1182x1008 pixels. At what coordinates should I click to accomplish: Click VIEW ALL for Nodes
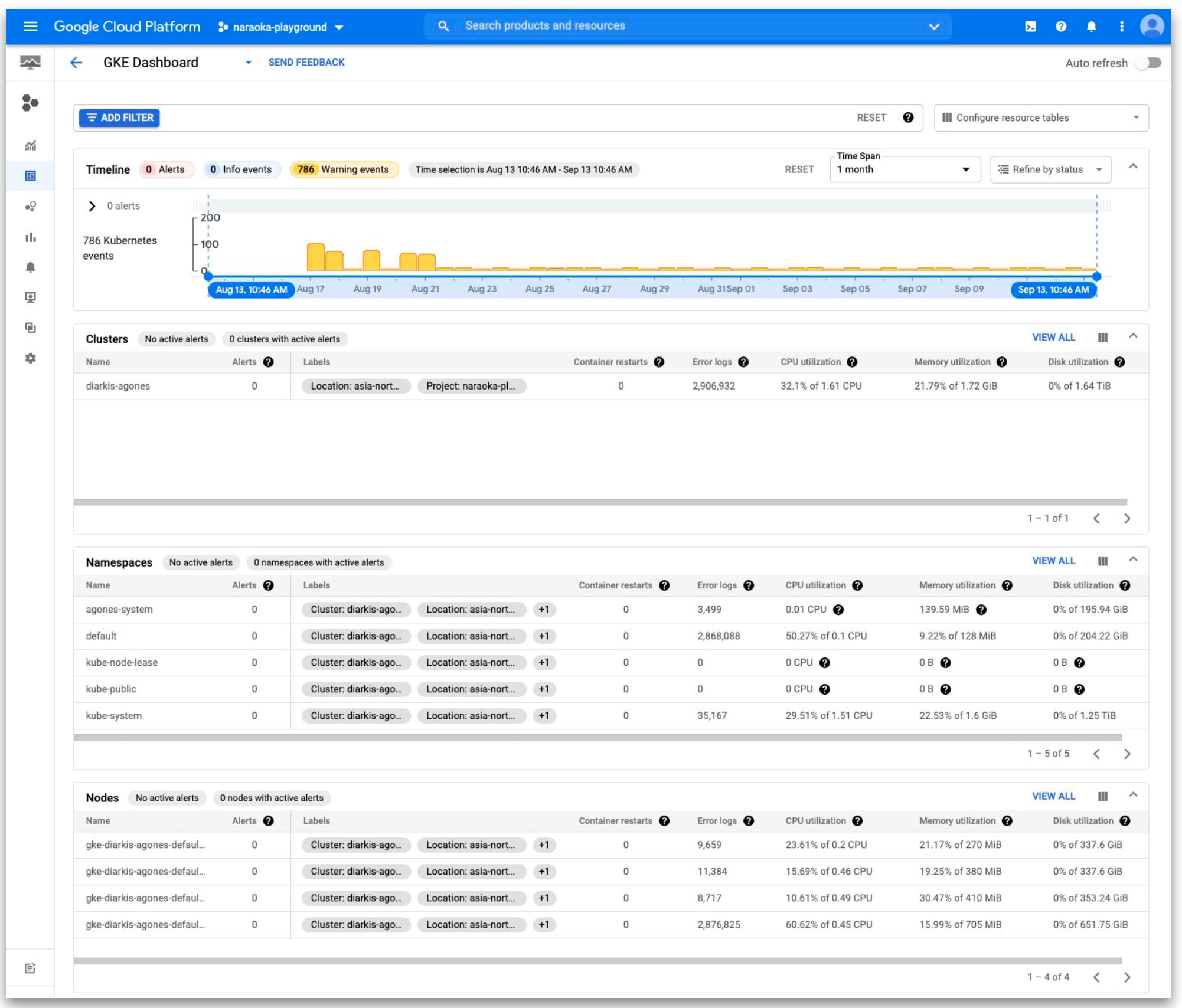tap(1053, 797)
